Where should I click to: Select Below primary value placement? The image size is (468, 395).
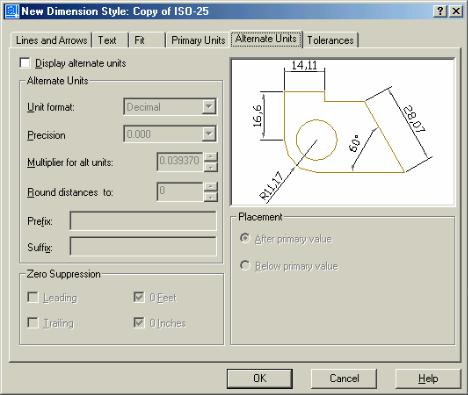[x=245, y=266]
